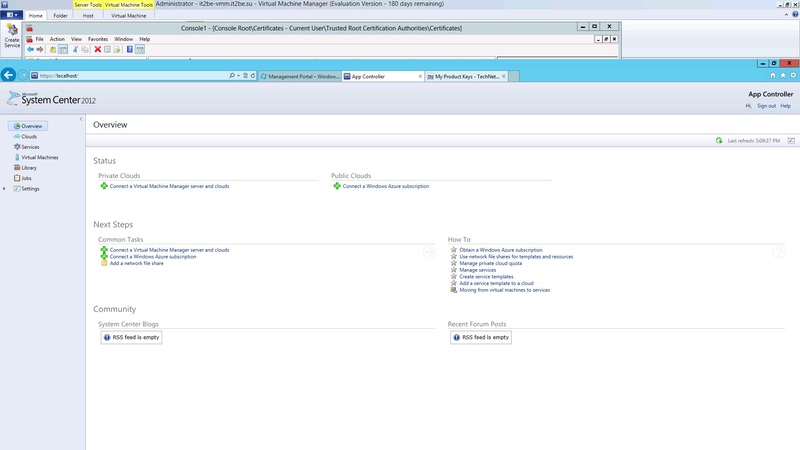800x450 pixels.
Task: Click the refresh icon in the address bar
Action: (253, 76)
